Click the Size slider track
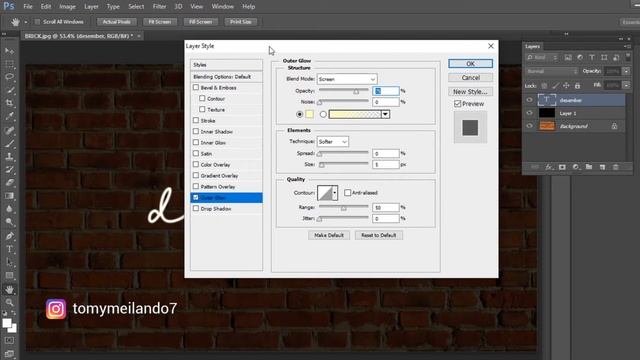640x360 pixels. click(x=343, y=164)
